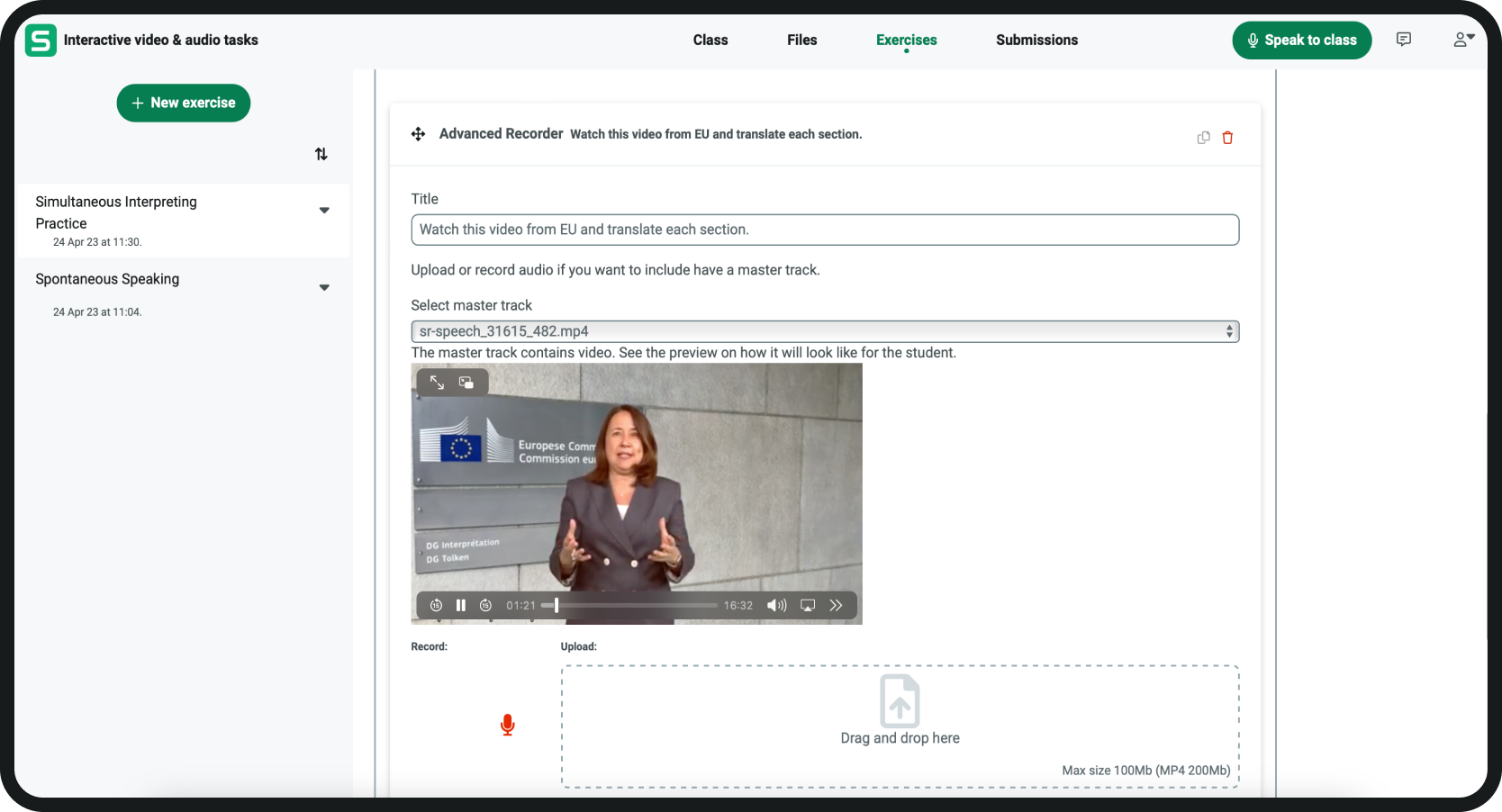This screenshot has height=812, width=1502.
Task: Open picture-in-picture for the video
Action: [466, 383]
